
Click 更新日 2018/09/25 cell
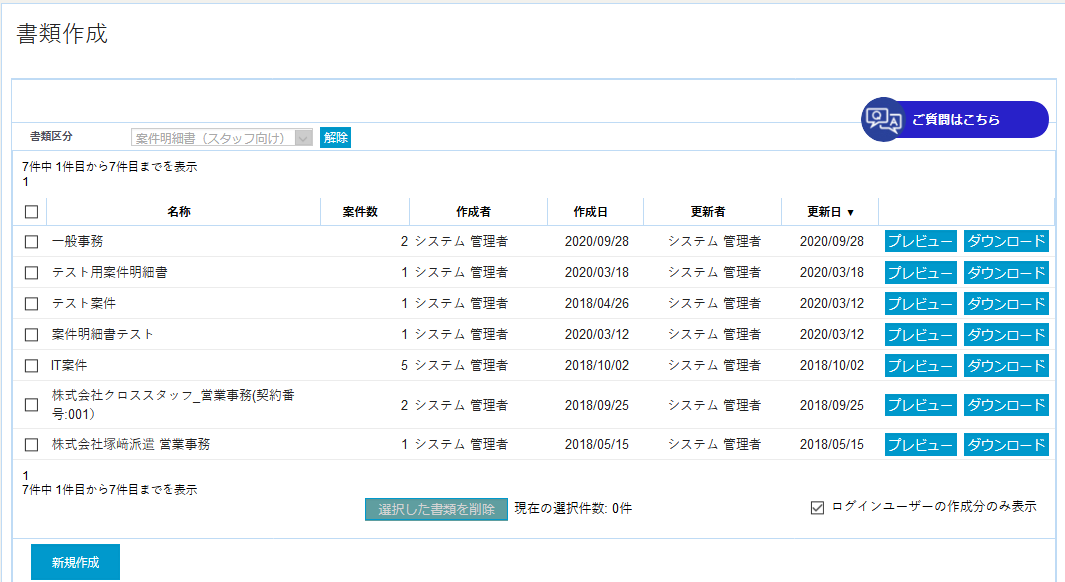[832, 405]
